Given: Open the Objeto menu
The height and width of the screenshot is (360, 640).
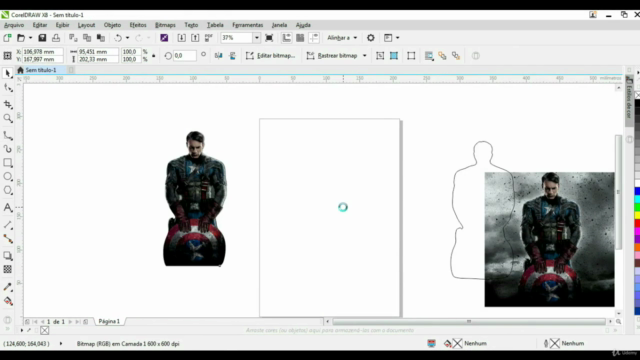Looking at the screenshot, I should click(112, 25).
